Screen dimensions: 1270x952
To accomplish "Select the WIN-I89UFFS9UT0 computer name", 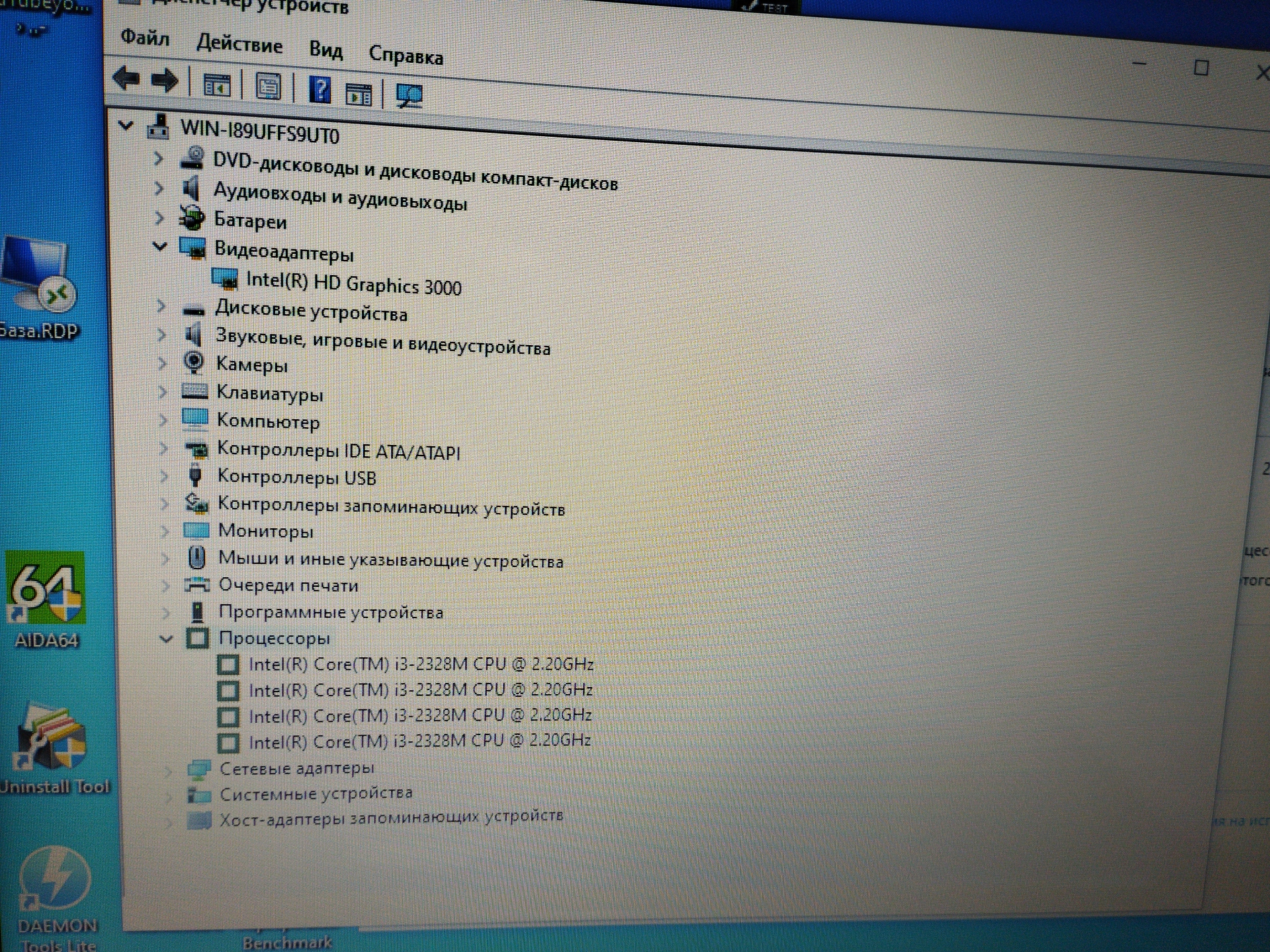I will click(x=260, y=132).
